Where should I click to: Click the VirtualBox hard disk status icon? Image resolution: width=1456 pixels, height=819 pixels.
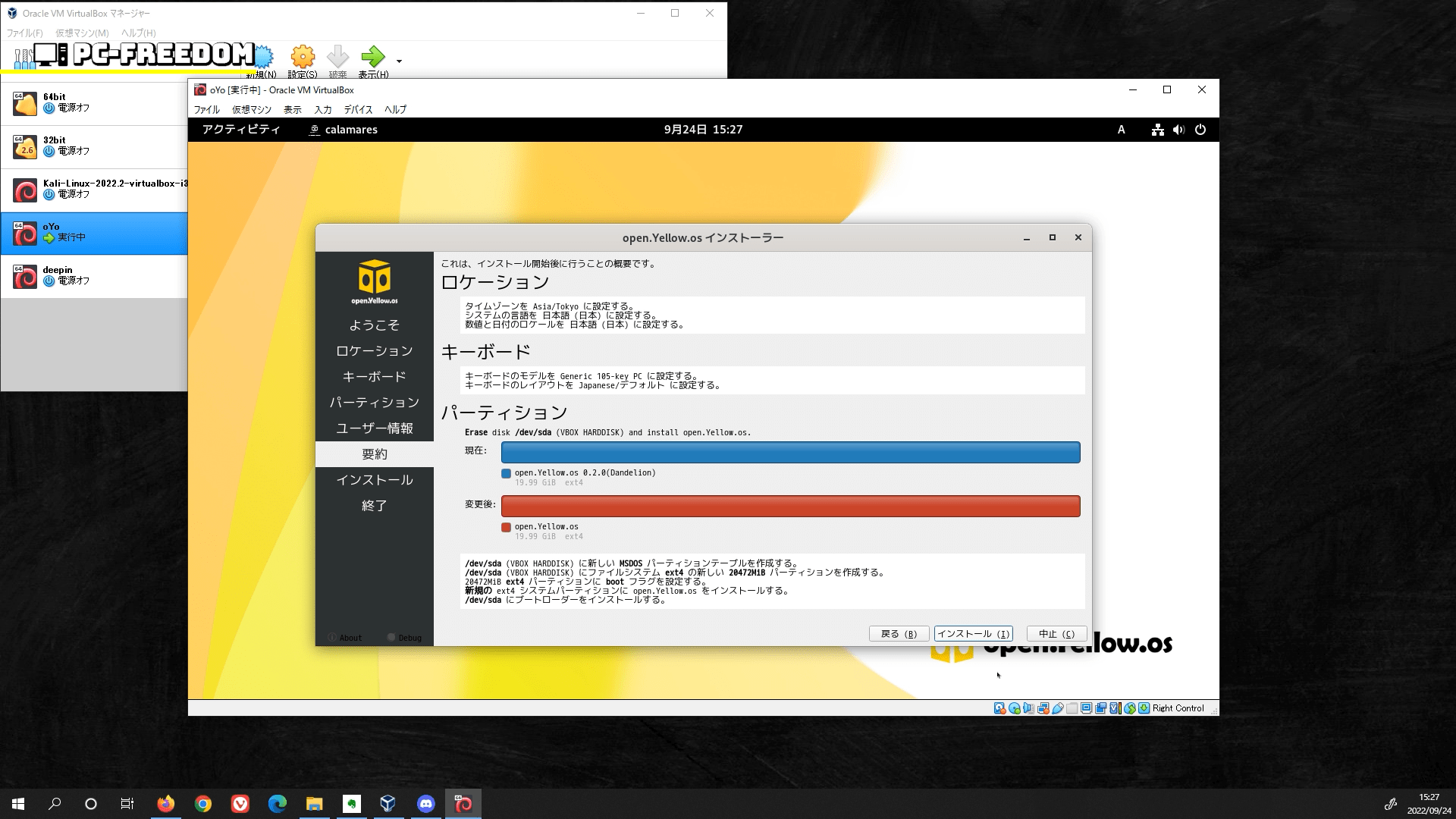coord(999,708)
